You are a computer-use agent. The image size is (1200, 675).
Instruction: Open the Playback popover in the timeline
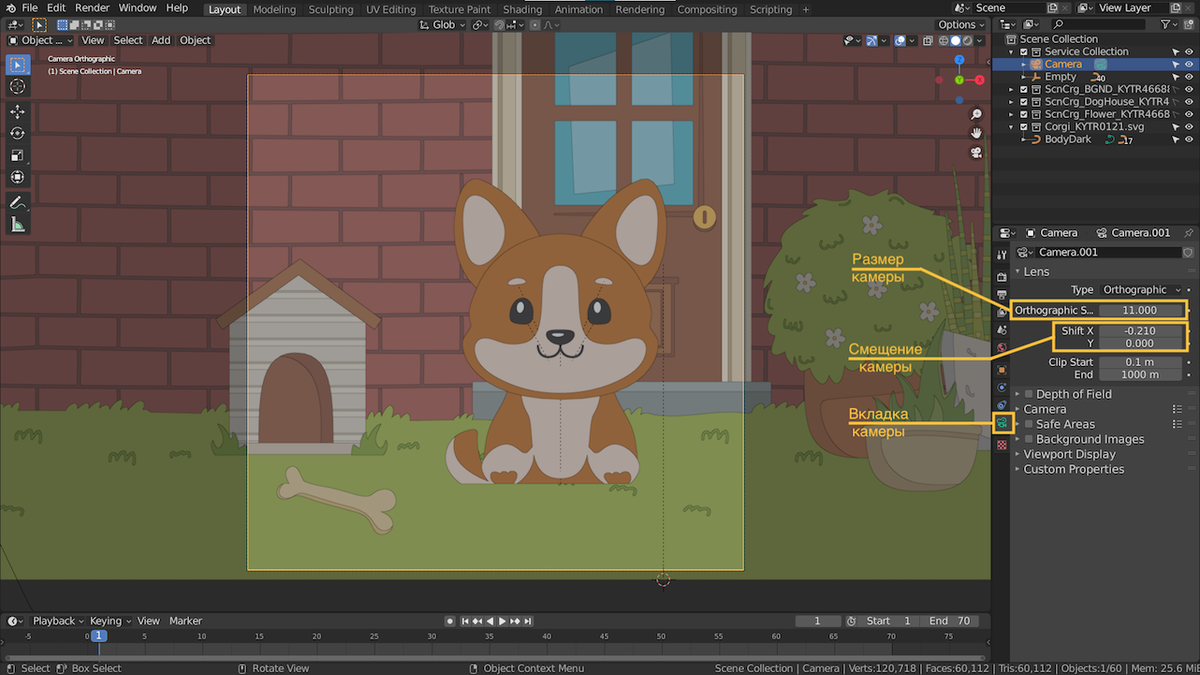(x=57, y=621)
